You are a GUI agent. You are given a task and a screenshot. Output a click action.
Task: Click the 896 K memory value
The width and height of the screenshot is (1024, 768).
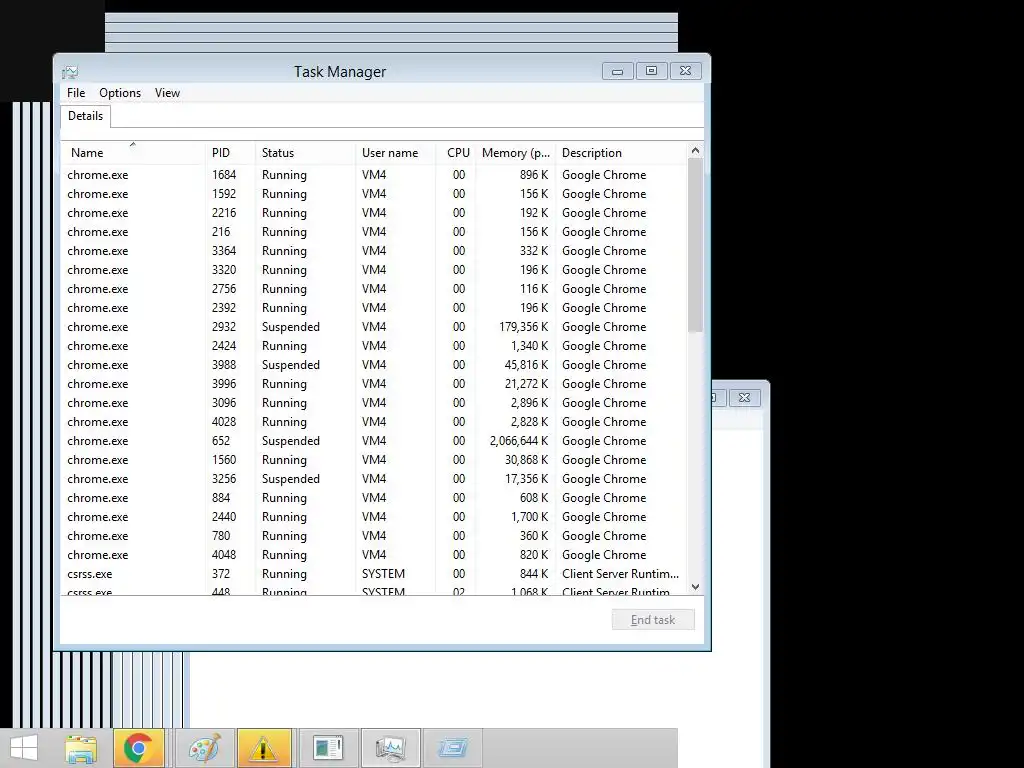(534, 175)
